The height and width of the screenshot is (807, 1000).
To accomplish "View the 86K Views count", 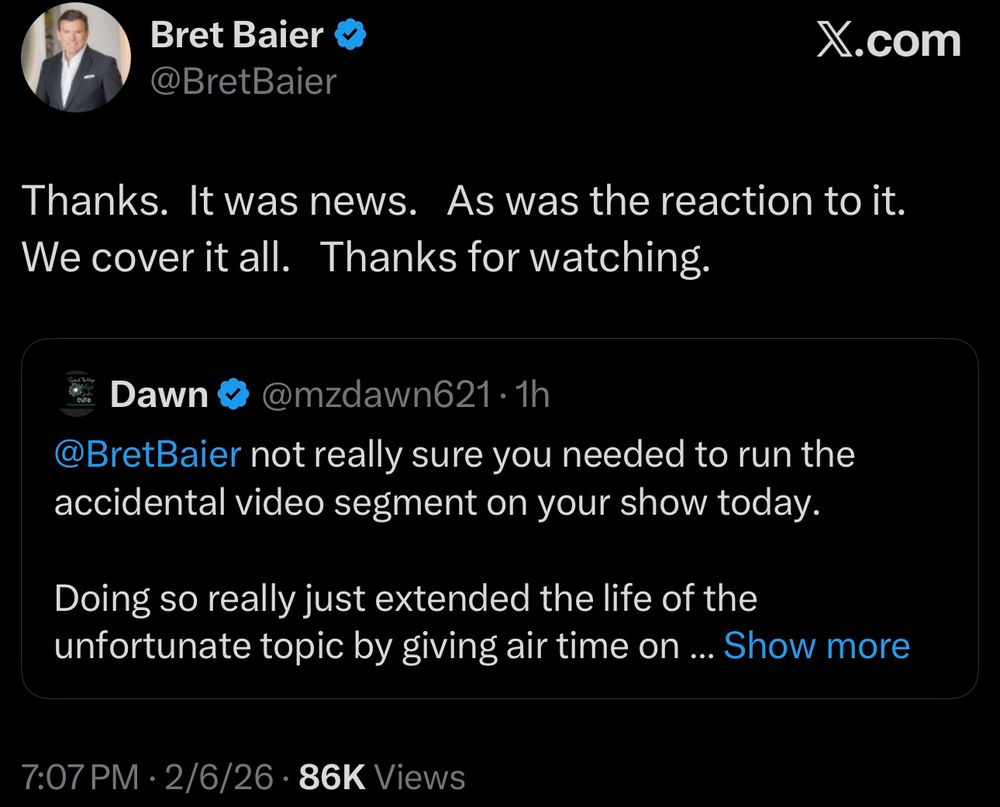I will click(380, 777).
